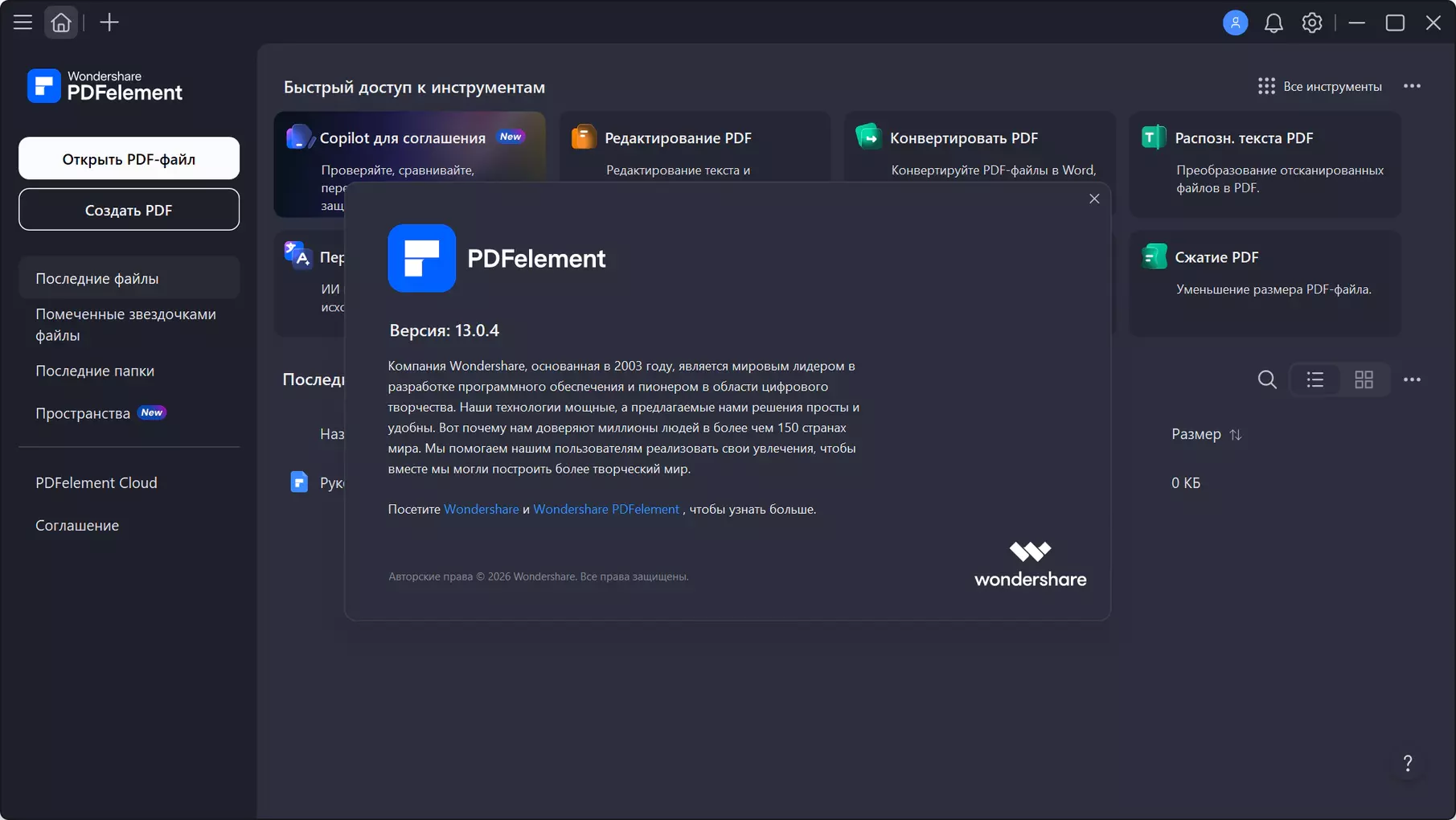Viewport: 1456px width, 820px height.
Task: Open the Конвертировать PDF tool icon
Action: tap(869, 137)
